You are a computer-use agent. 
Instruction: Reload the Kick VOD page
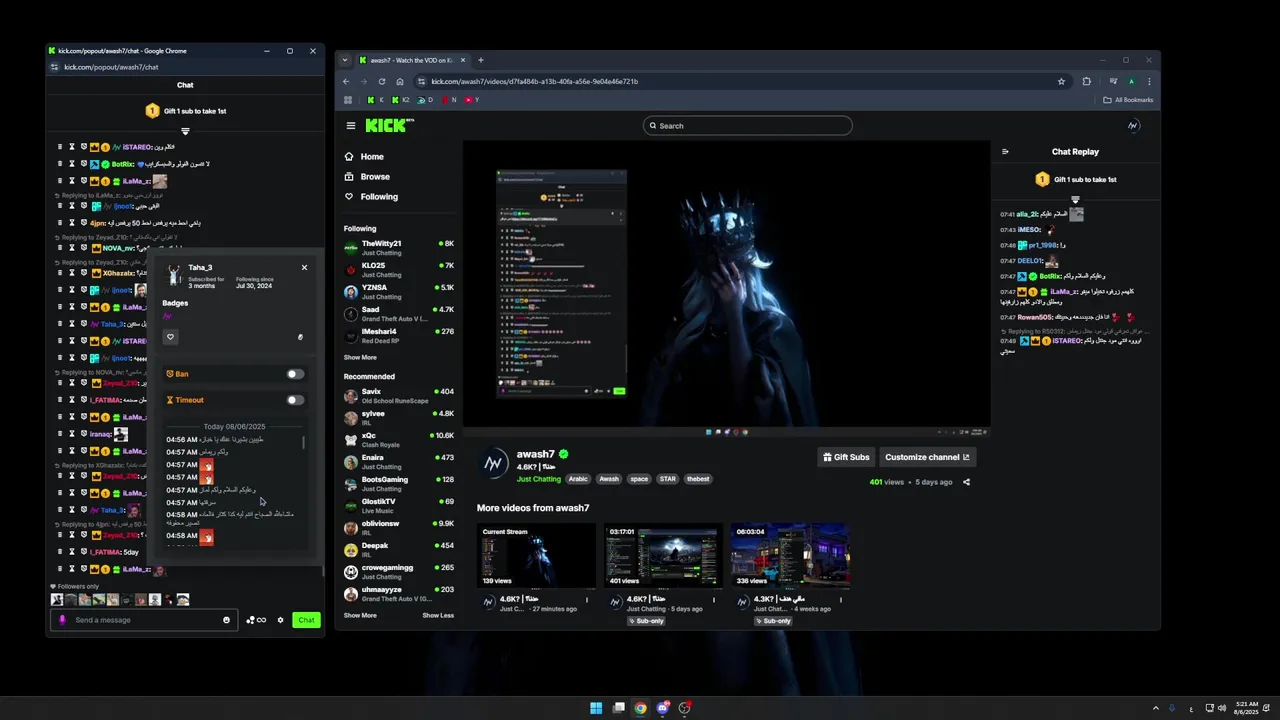[x=381, y=81]
